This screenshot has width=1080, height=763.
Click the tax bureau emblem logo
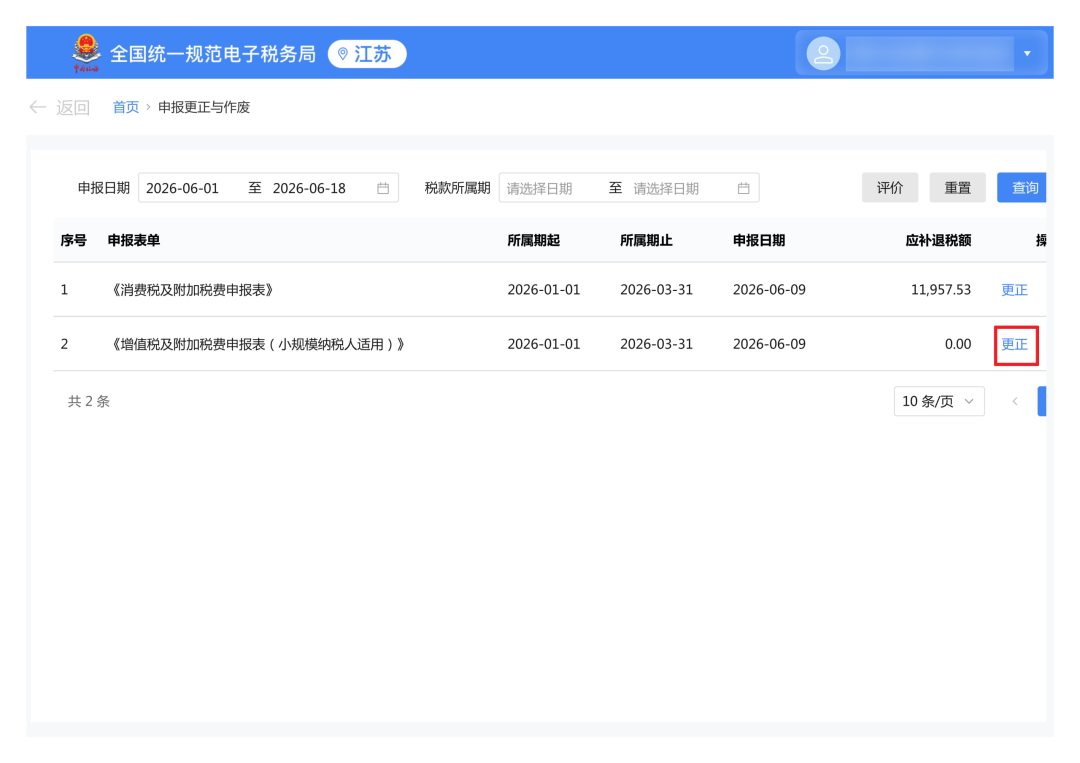click(86, 53)
